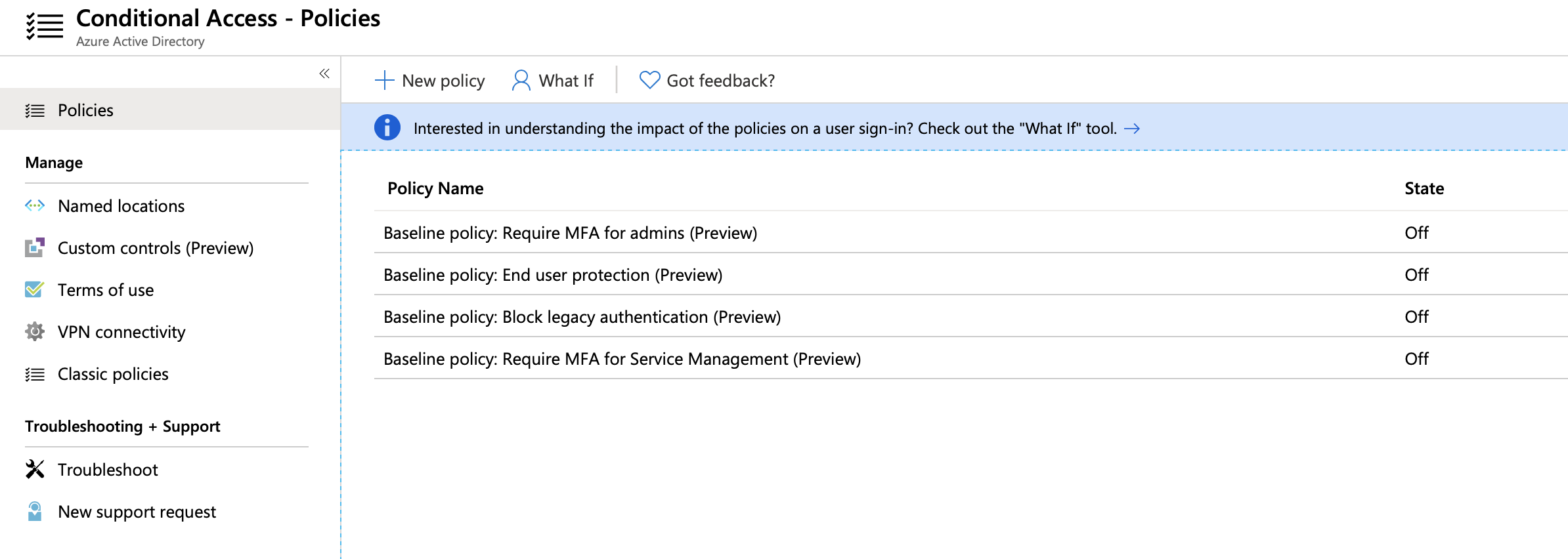1568x559 pixels.
Task: Click the Classic policies list icon
Action: coord(35,374)
